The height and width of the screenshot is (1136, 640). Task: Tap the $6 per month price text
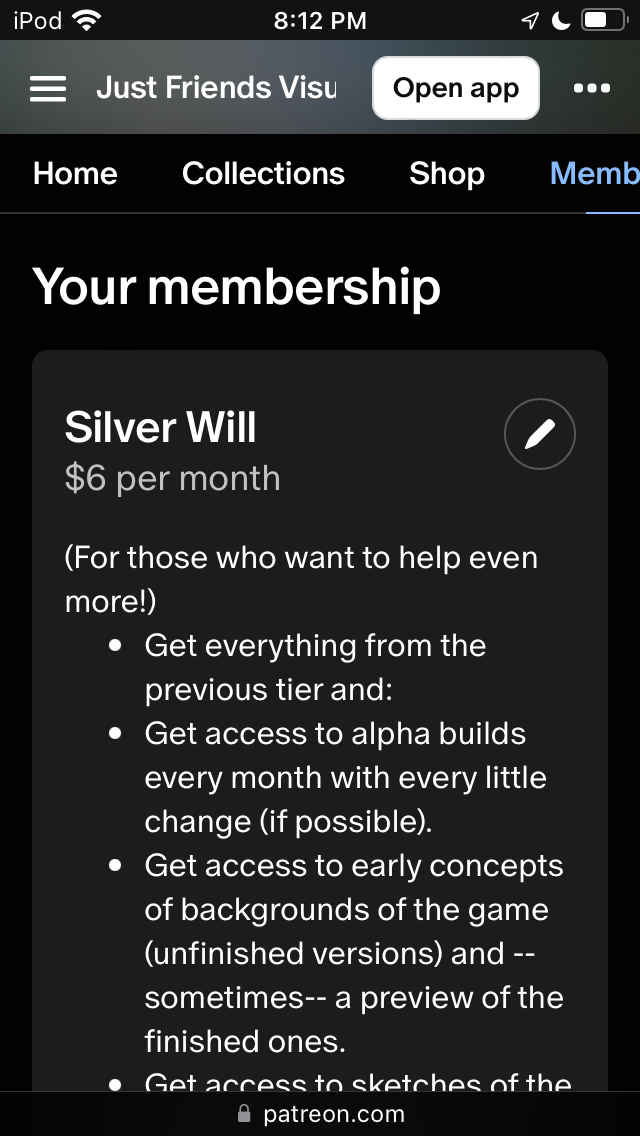[172, 478]
